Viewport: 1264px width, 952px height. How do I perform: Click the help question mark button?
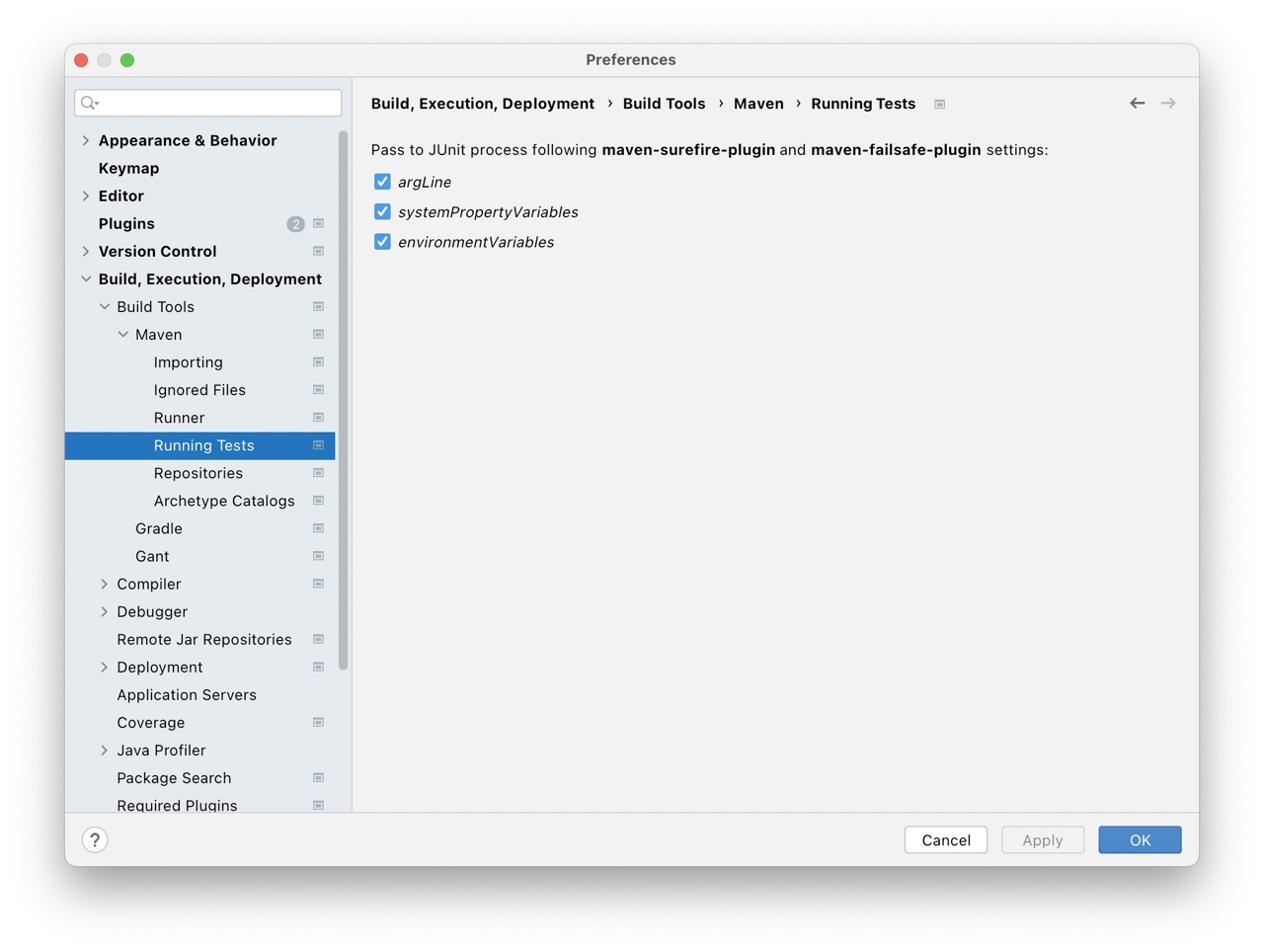tap(95, 839)
